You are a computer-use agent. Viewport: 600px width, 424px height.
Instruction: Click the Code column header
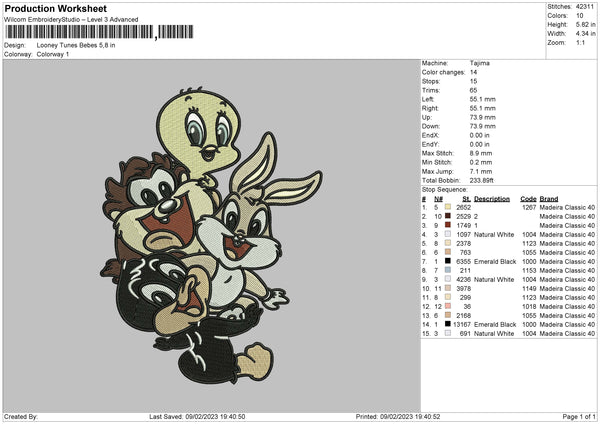(x=528, y=199)
